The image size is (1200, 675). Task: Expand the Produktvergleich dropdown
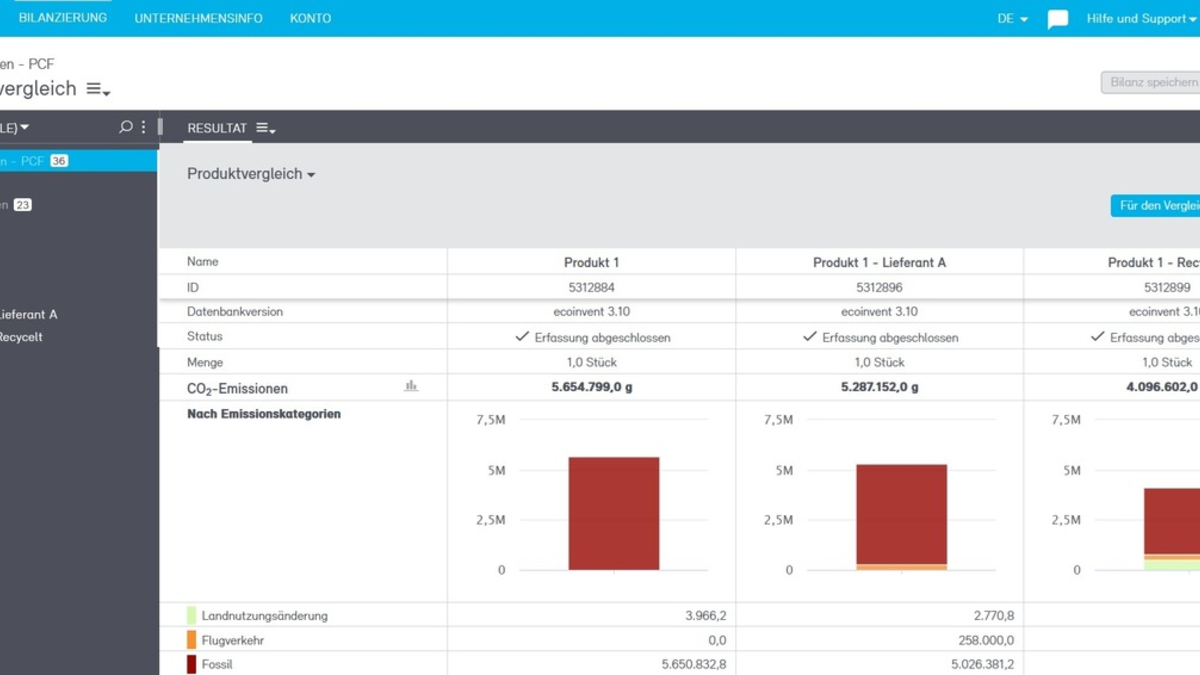pyautogui.click(x=251, y=174)
